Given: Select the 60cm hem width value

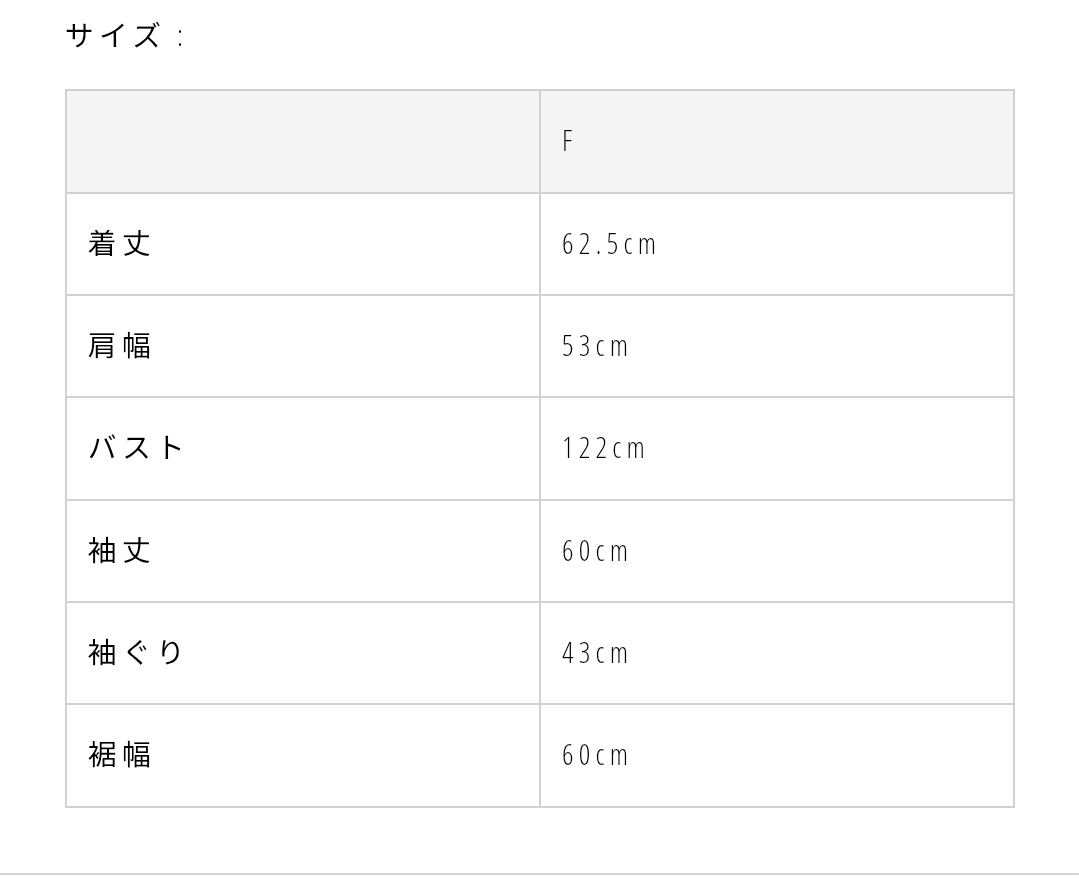Looking at the screenshot, I should 595,756.
